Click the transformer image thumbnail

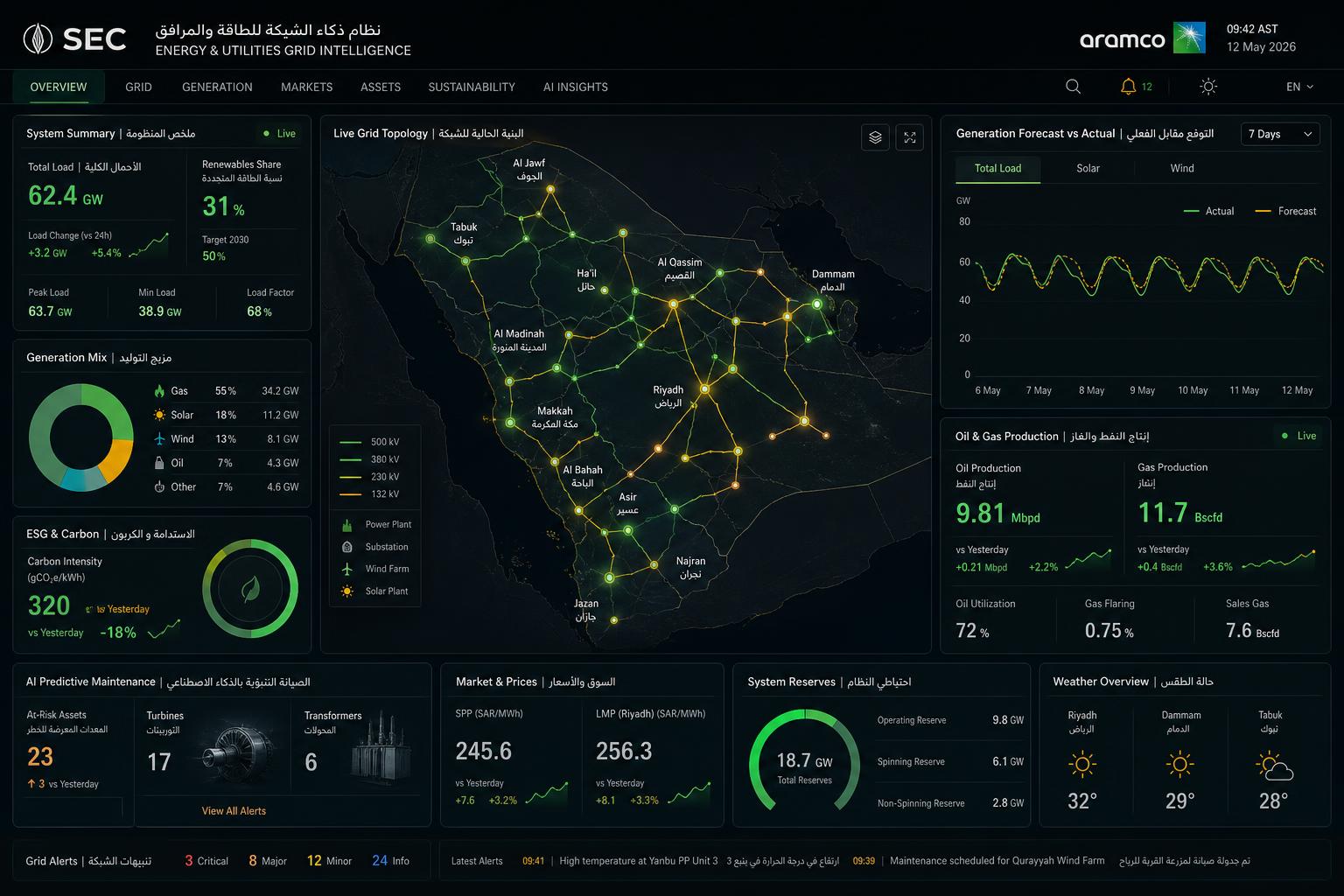pyautogui.click(x=380, y=748)
